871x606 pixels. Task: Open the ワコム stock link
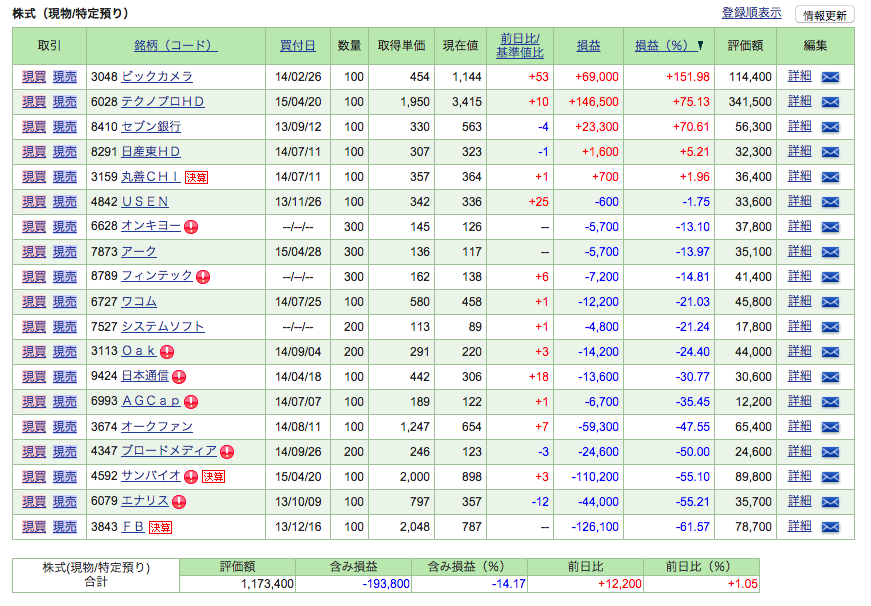(139, 302)
